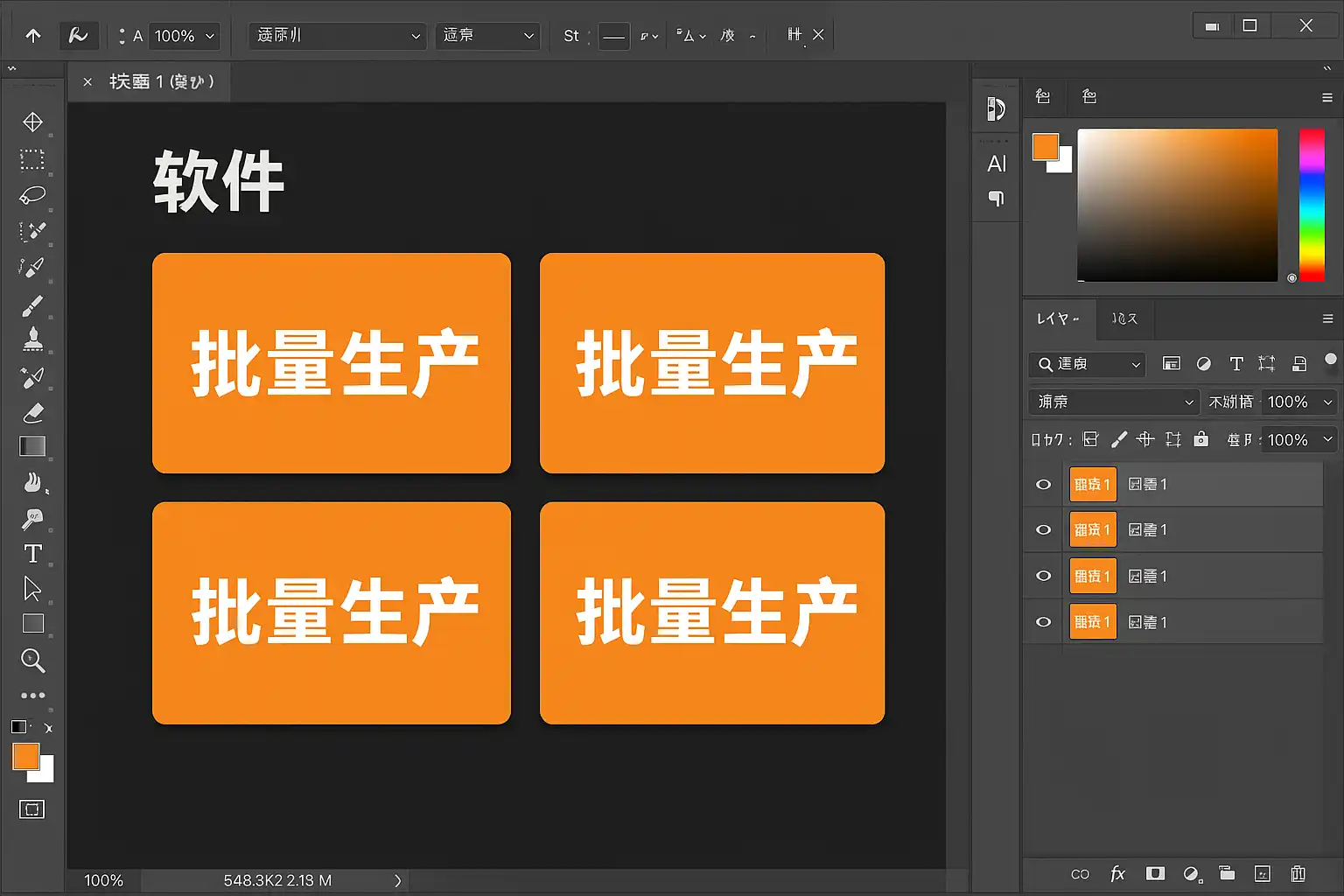Click the top-left 批量生产 orange card

click(x=332, y=363)
